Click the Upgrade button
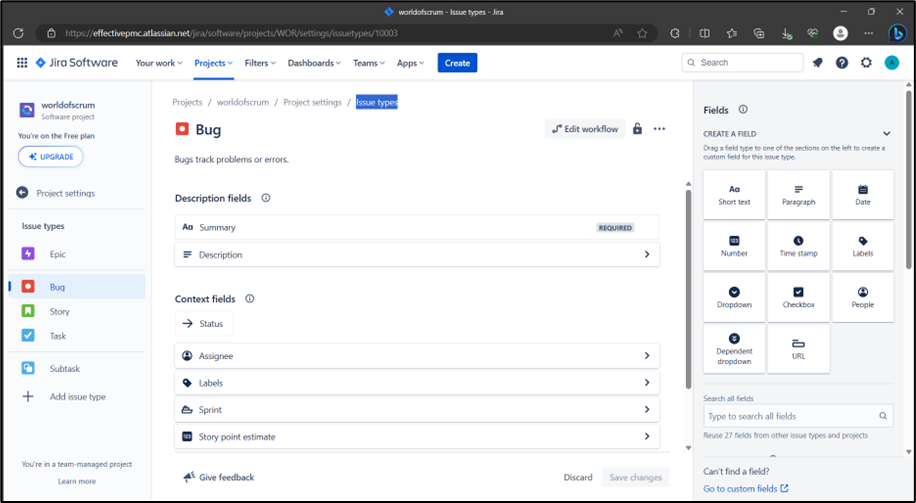 [x=51, y=157]
